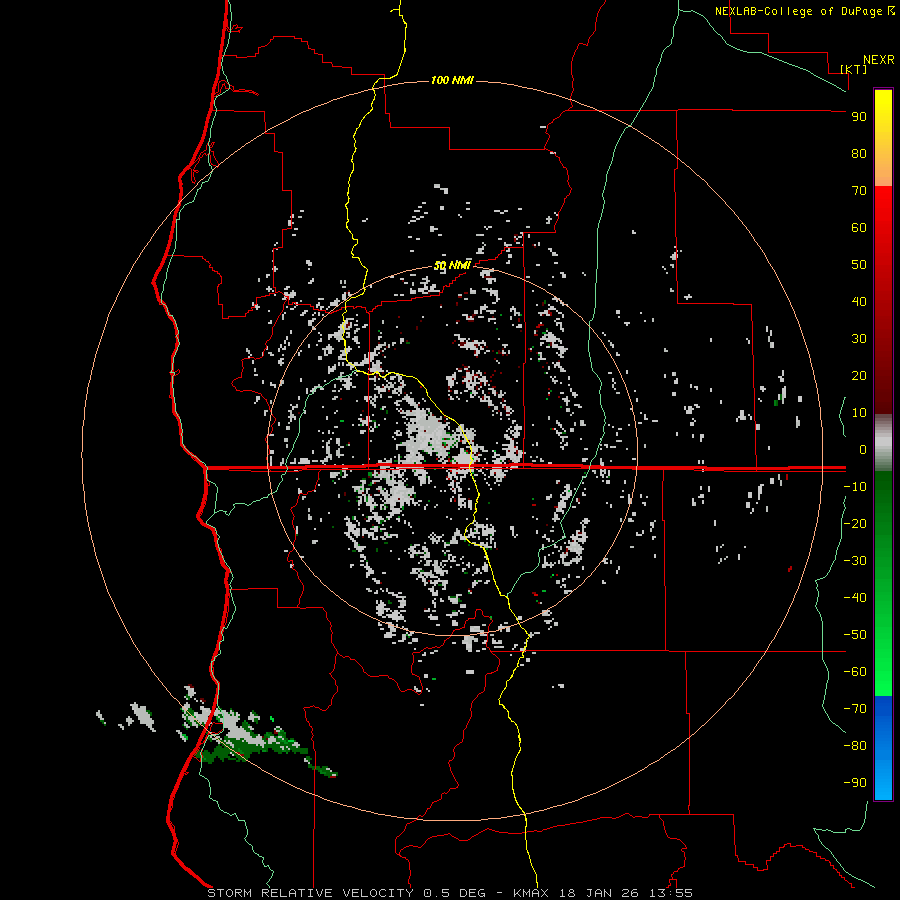Click the positive 70 scale label

[859, 191]
